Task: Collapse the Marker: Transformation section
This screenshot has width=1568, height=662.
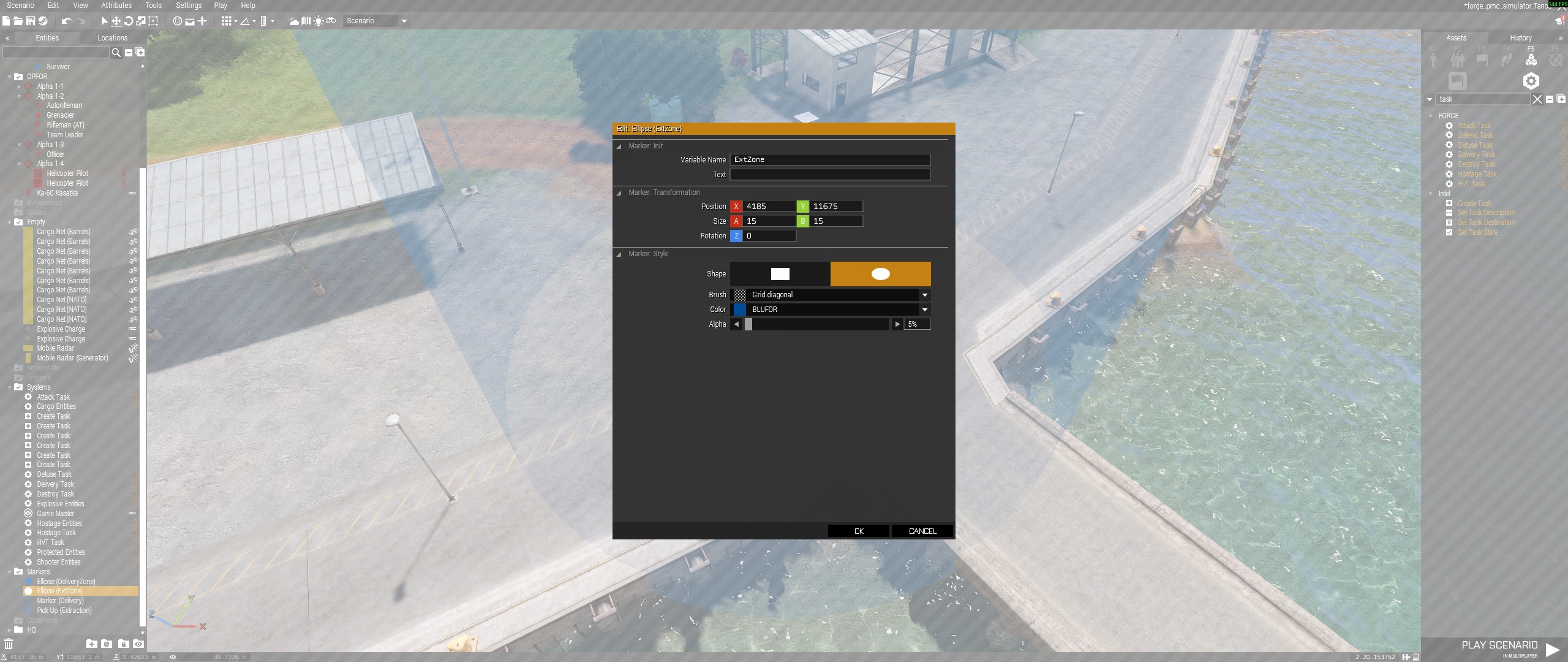Action: point(619,193)
